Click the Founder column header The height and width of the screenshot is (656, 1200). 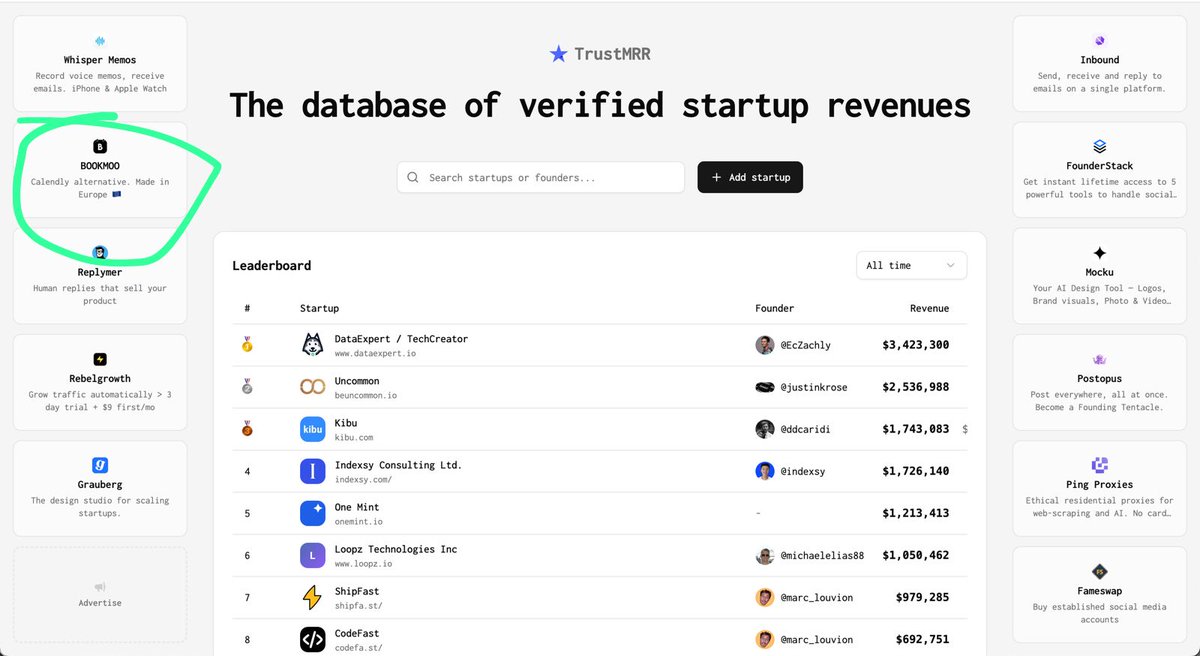coord(775,308)
